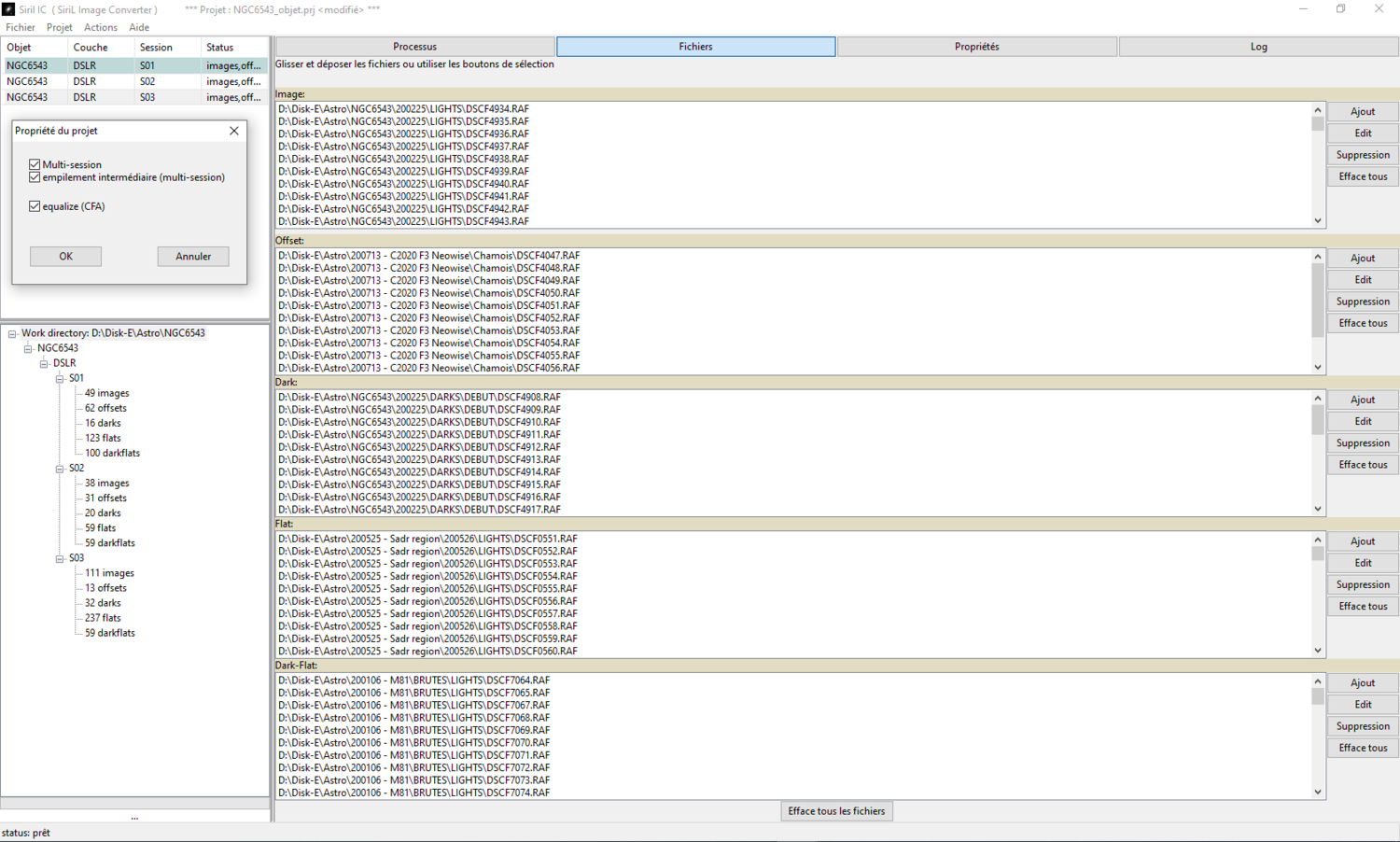Select '100 darkflats' under S01
The height and width of the screenshot is (842, 1400).
[x=112, y=453]
